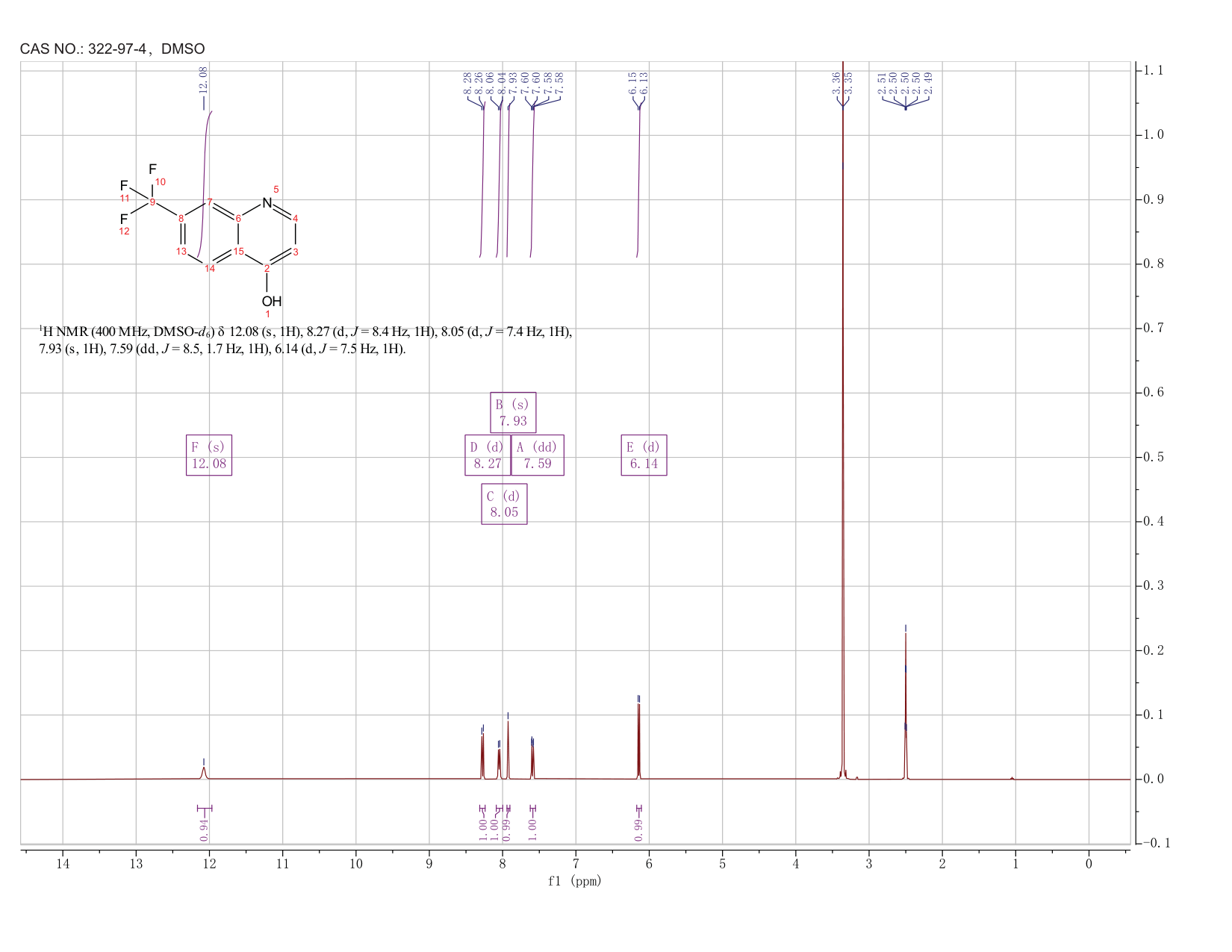Select the E (d) 6.14 multiplet box

pos(644,455)
